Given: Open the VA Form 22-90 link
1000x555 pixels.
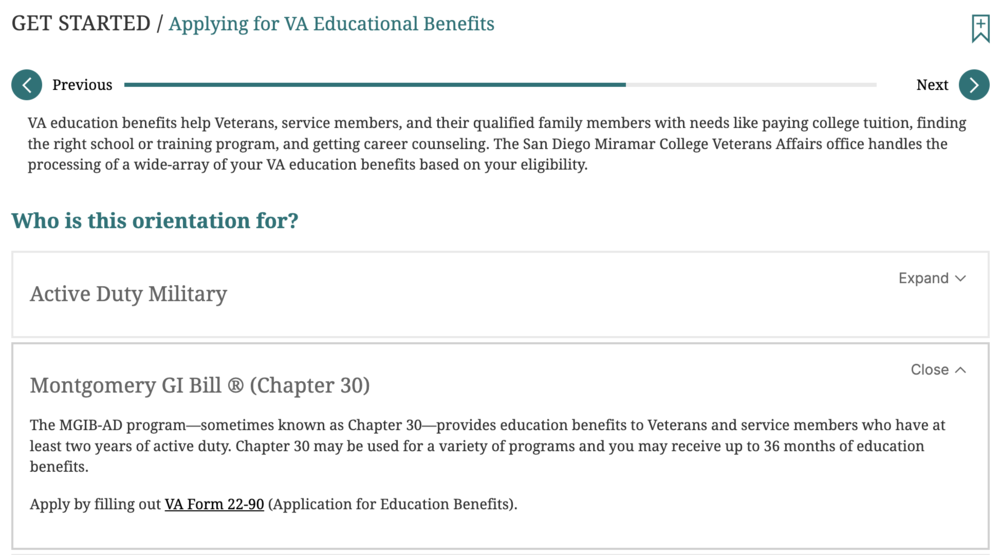Looking at the screenshot, I should (x=214, y=505).
